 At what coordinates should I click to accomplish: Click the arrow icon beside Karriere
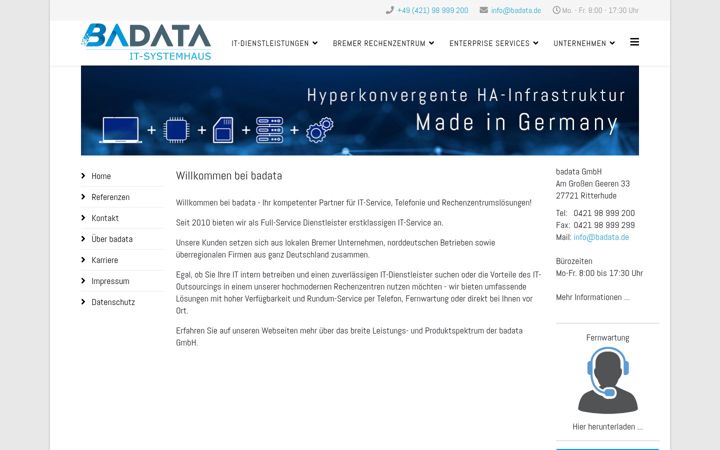pyautogui.click(x=83, y=260)
